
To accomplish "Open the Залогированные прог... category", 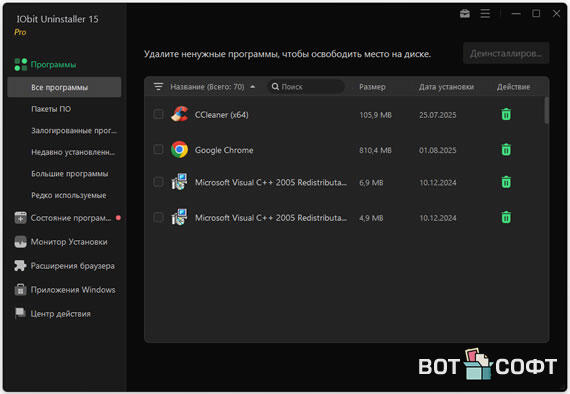I will 74,130.
